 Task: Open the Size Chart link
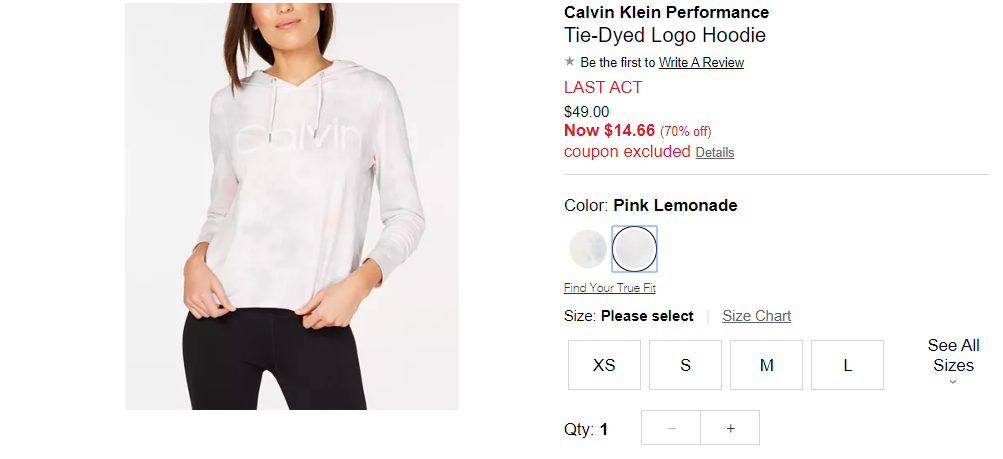757,316
